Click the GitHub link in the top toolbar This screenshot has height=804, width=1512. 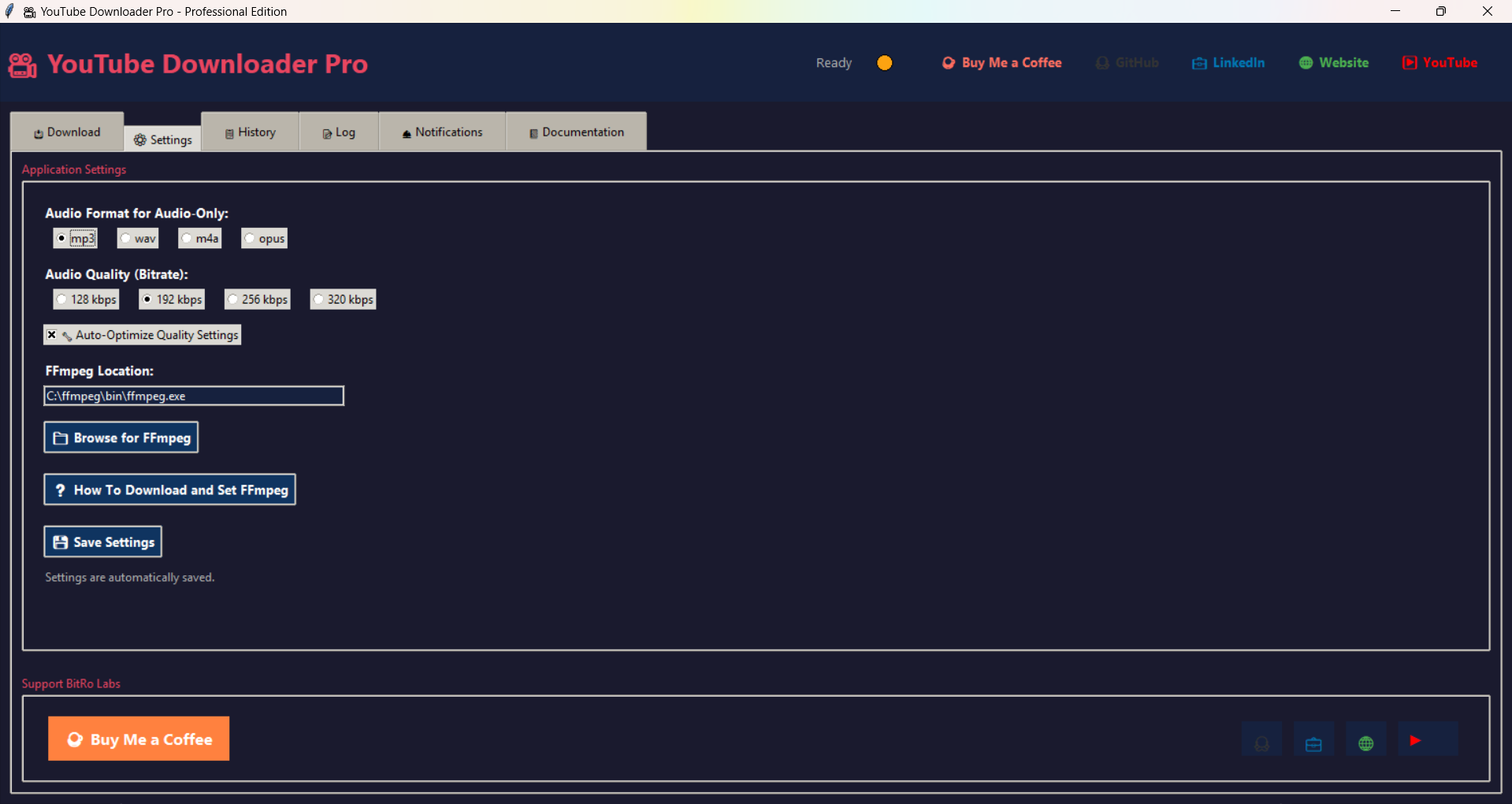[x=1127, y=62]
